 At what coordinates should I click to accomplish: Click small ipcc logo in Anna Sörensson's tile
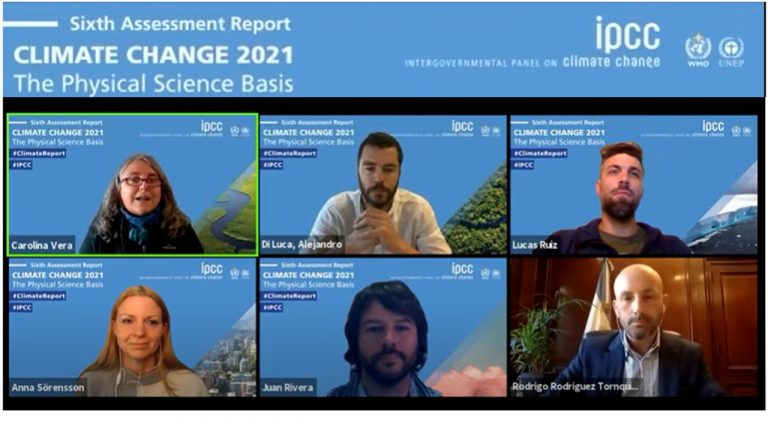tap(212, 269)
